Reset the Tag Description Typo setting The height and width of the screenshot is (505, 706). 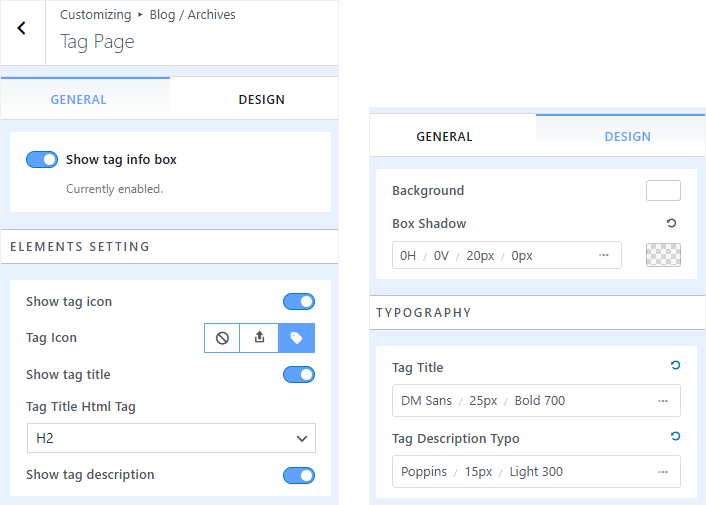(x=675, y=437)
